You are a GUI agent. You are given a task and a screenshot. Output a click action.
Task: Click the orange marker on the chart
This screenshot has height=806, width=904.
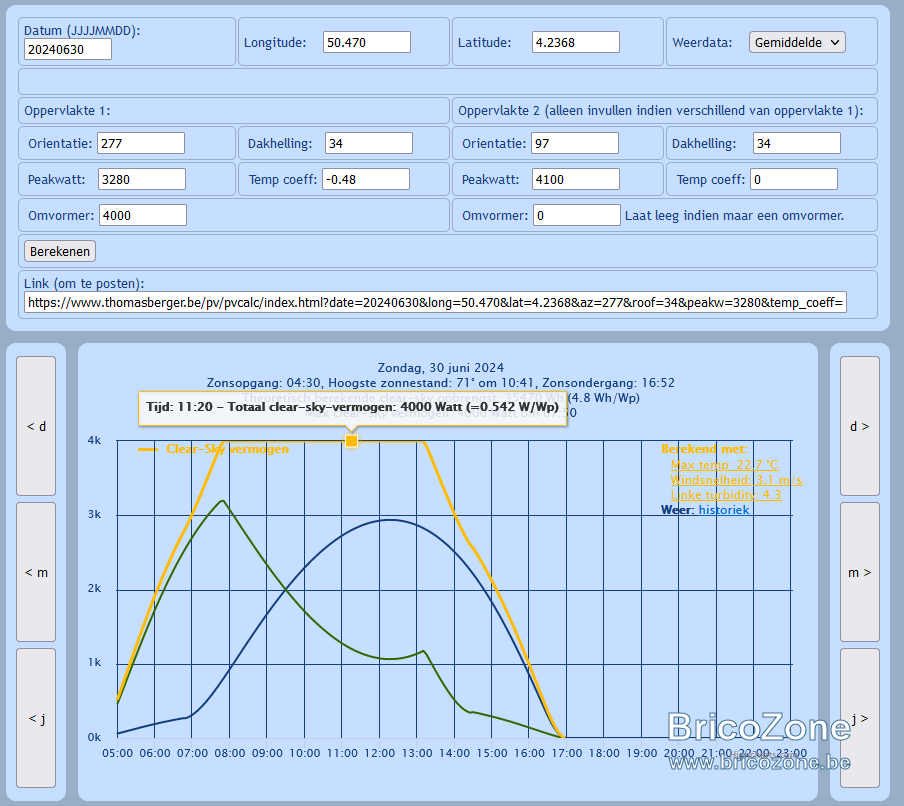pyautogui.click(x=351, y=441)
